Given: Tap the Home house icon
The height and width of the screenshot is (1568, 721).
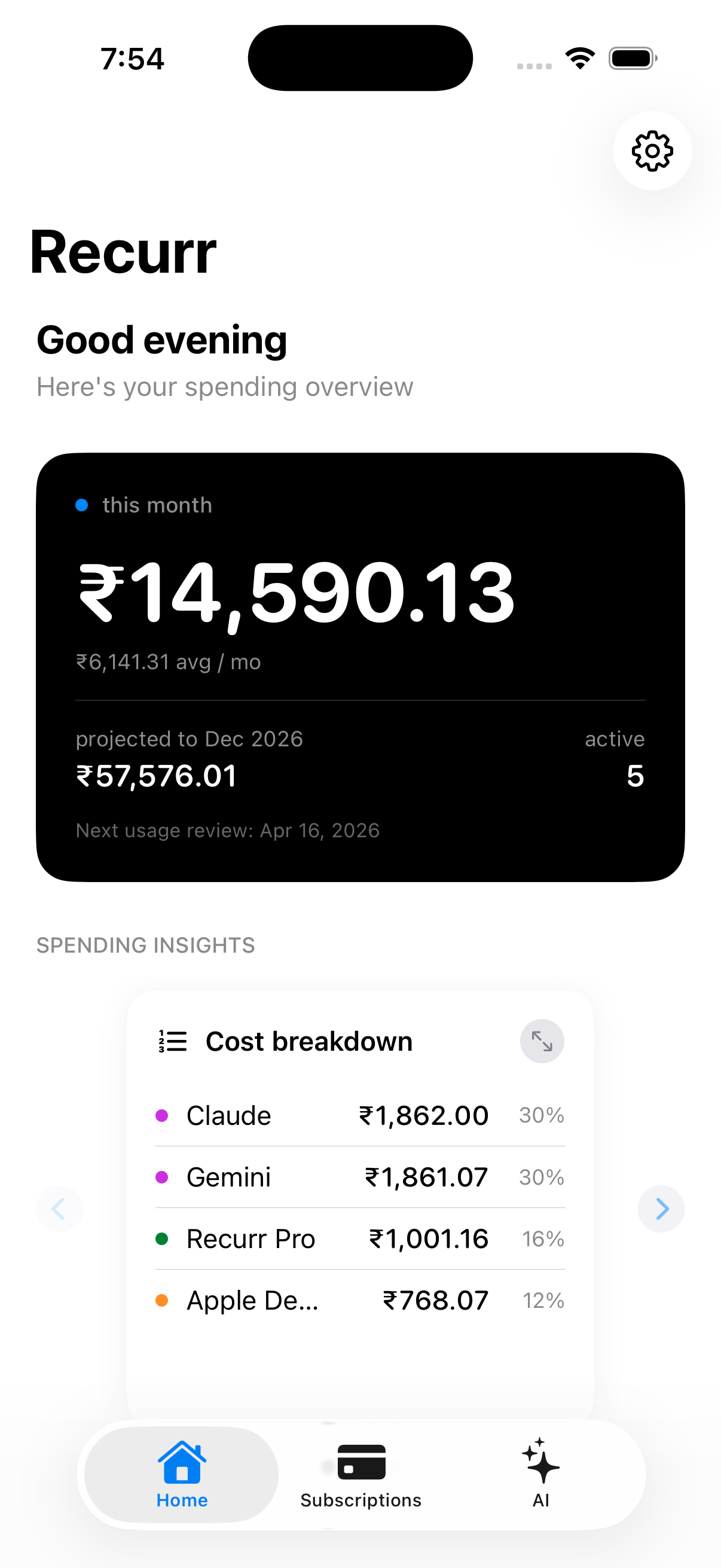Looking at the screenshot, I should point(182,1462).
